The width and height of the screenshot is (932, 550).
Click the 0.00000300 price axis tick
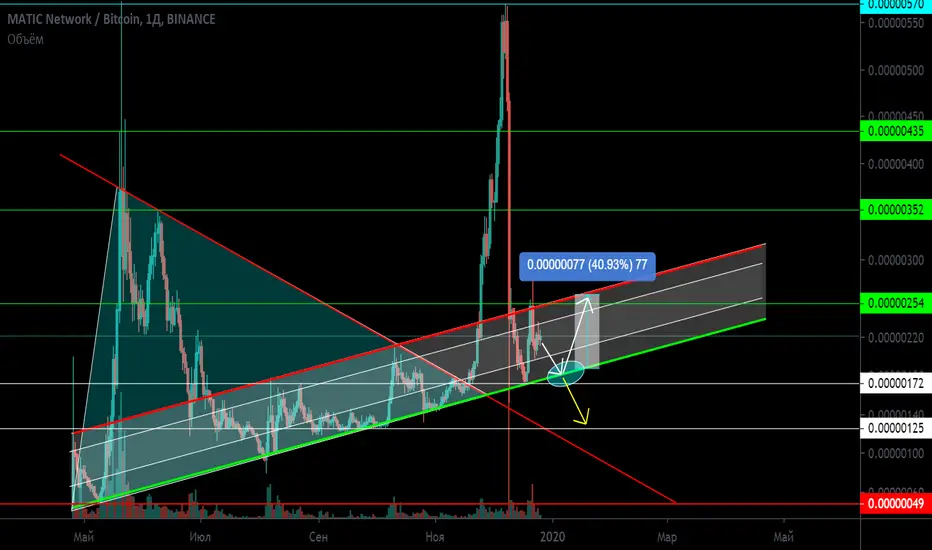click(896, 260)
